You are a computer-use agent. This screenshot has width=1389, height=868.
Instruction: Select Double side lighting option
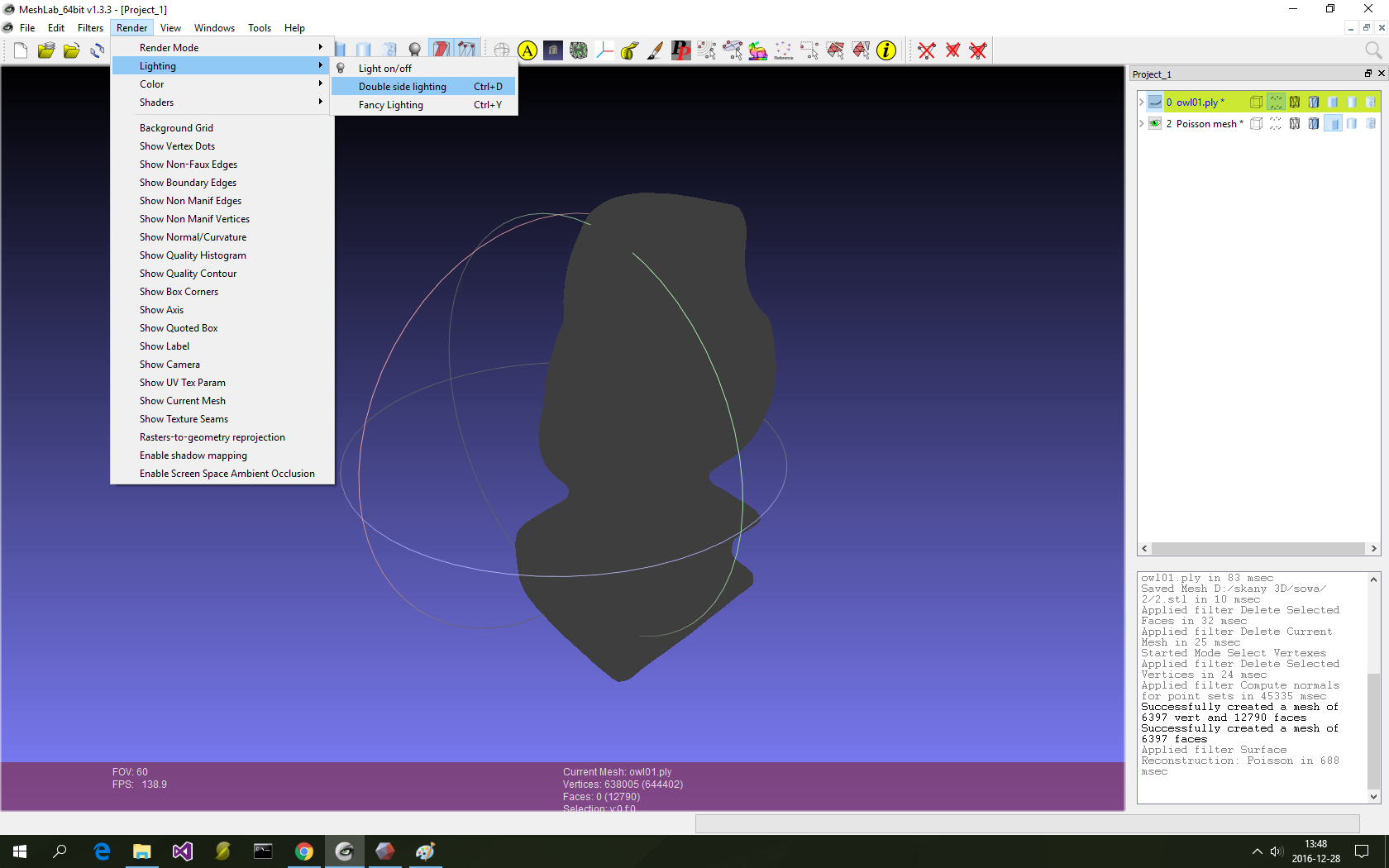(x=424, y=87)
